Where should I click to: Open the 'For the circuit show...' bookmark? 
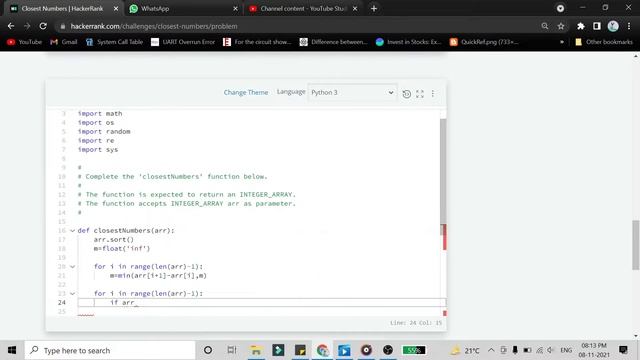pyautogui.click(x=257, y=42)
